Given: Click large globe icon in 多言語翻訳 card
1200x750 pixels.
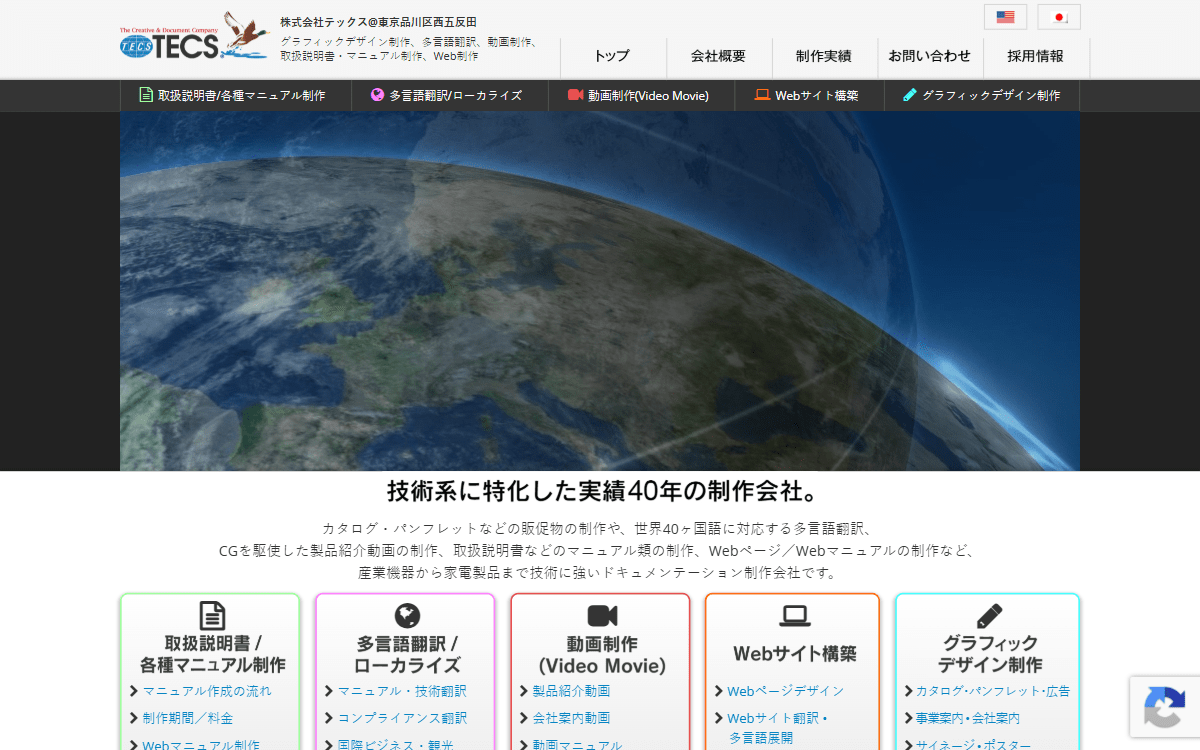Looking at the screenshot, I should [407, 615].
